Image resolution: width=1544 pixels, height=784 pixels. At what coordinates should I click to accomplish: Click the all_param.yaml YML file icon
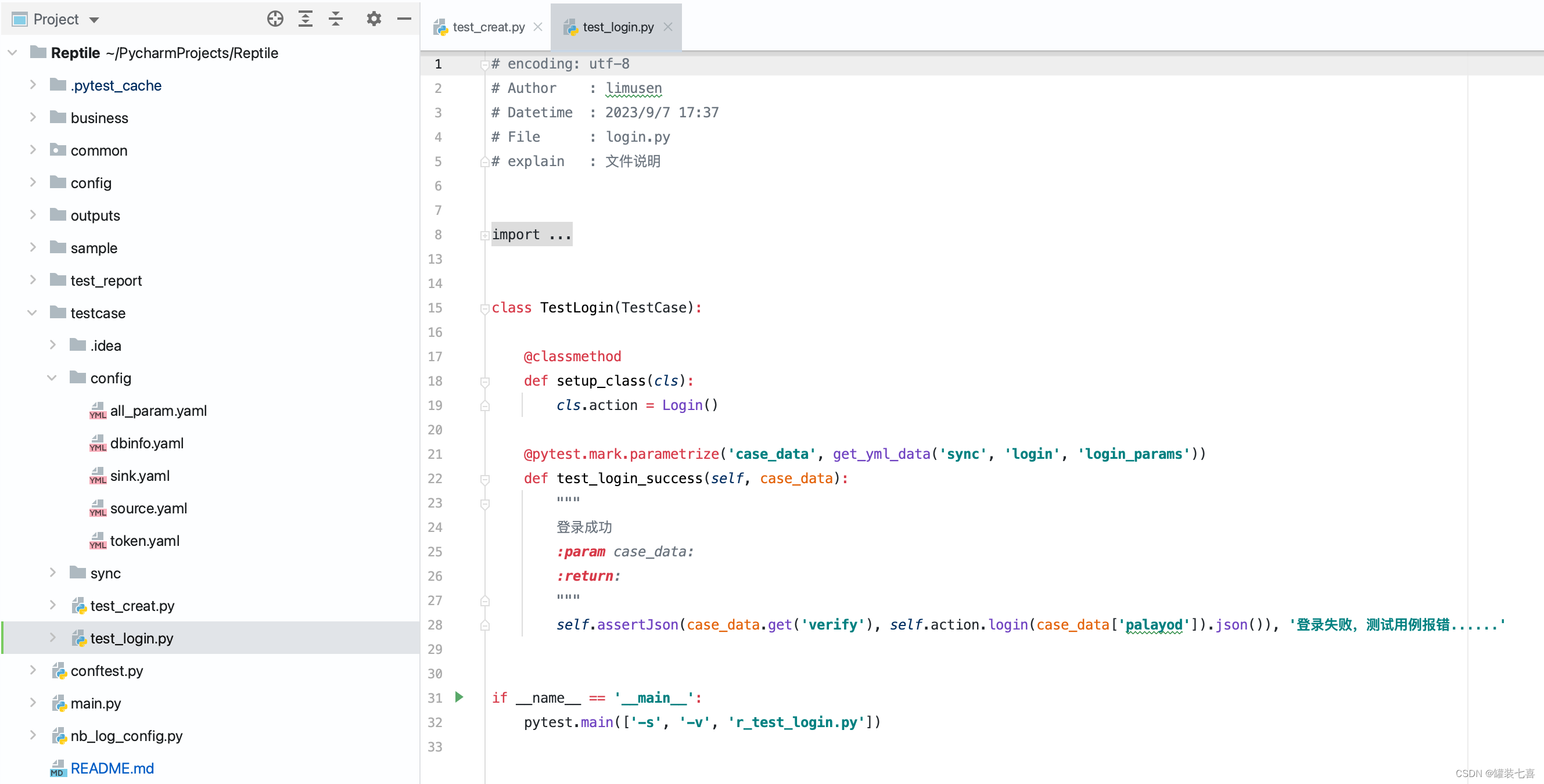[98, 411]
